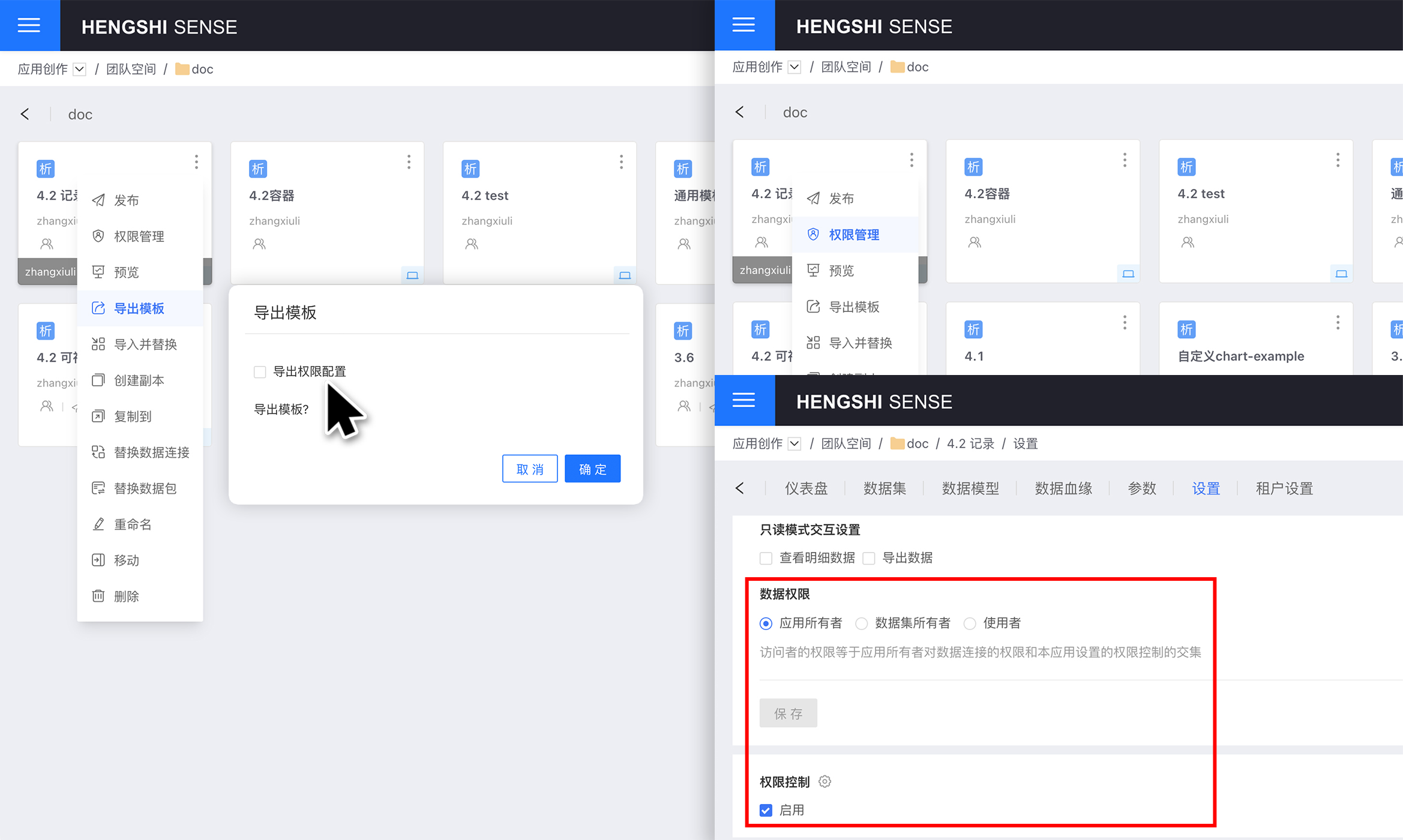Switch to the 数据血缘 tab

point(1063,488)
